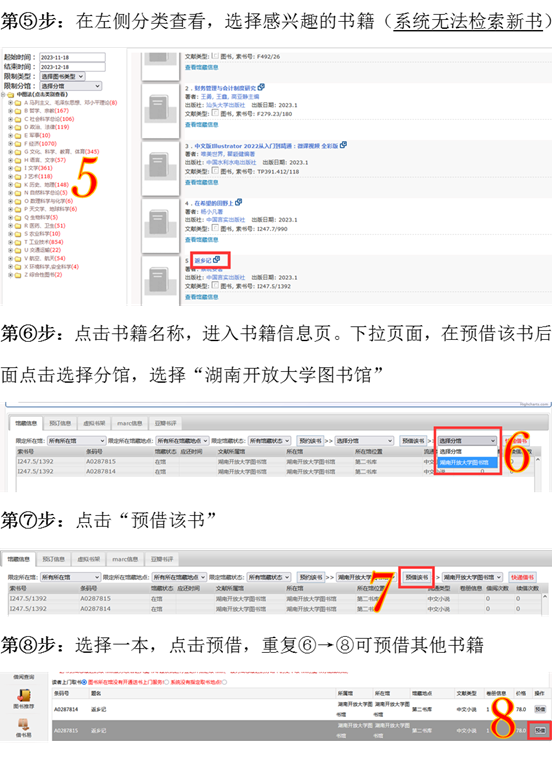Open the 限制分馆 选择分馆 dropdown
This screenshot has width=552, height=759.
70,86
